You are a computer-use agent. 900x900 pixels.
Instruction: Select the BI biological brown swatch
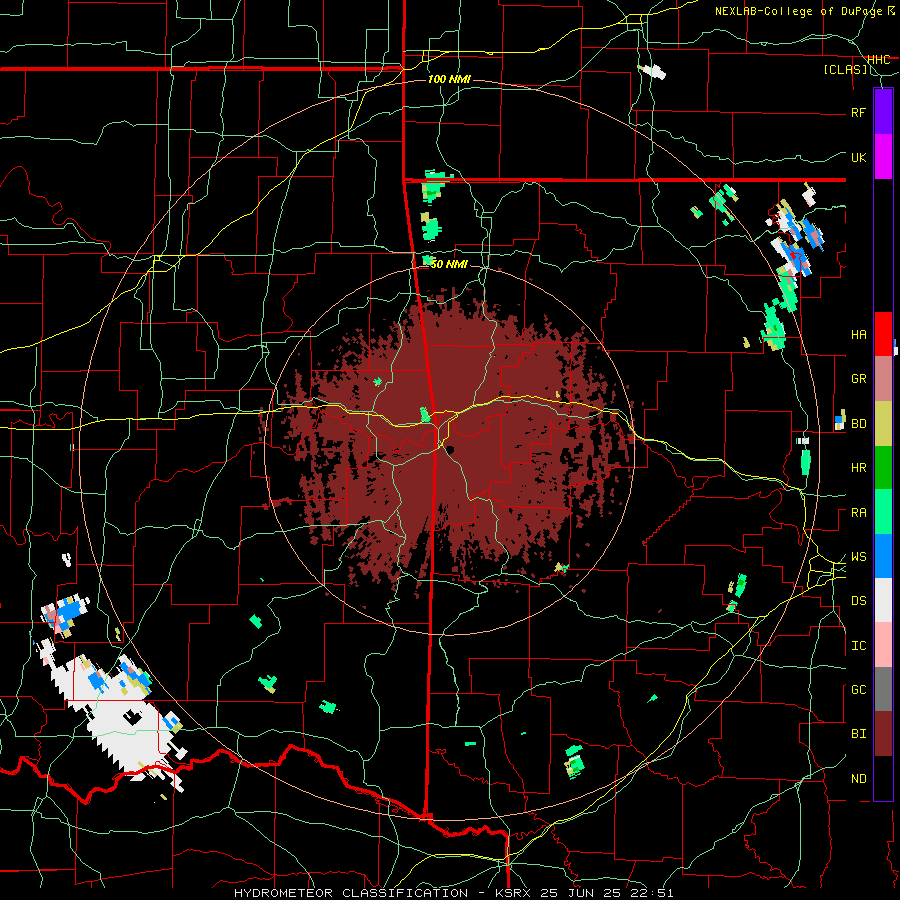[x=883, y=734]
